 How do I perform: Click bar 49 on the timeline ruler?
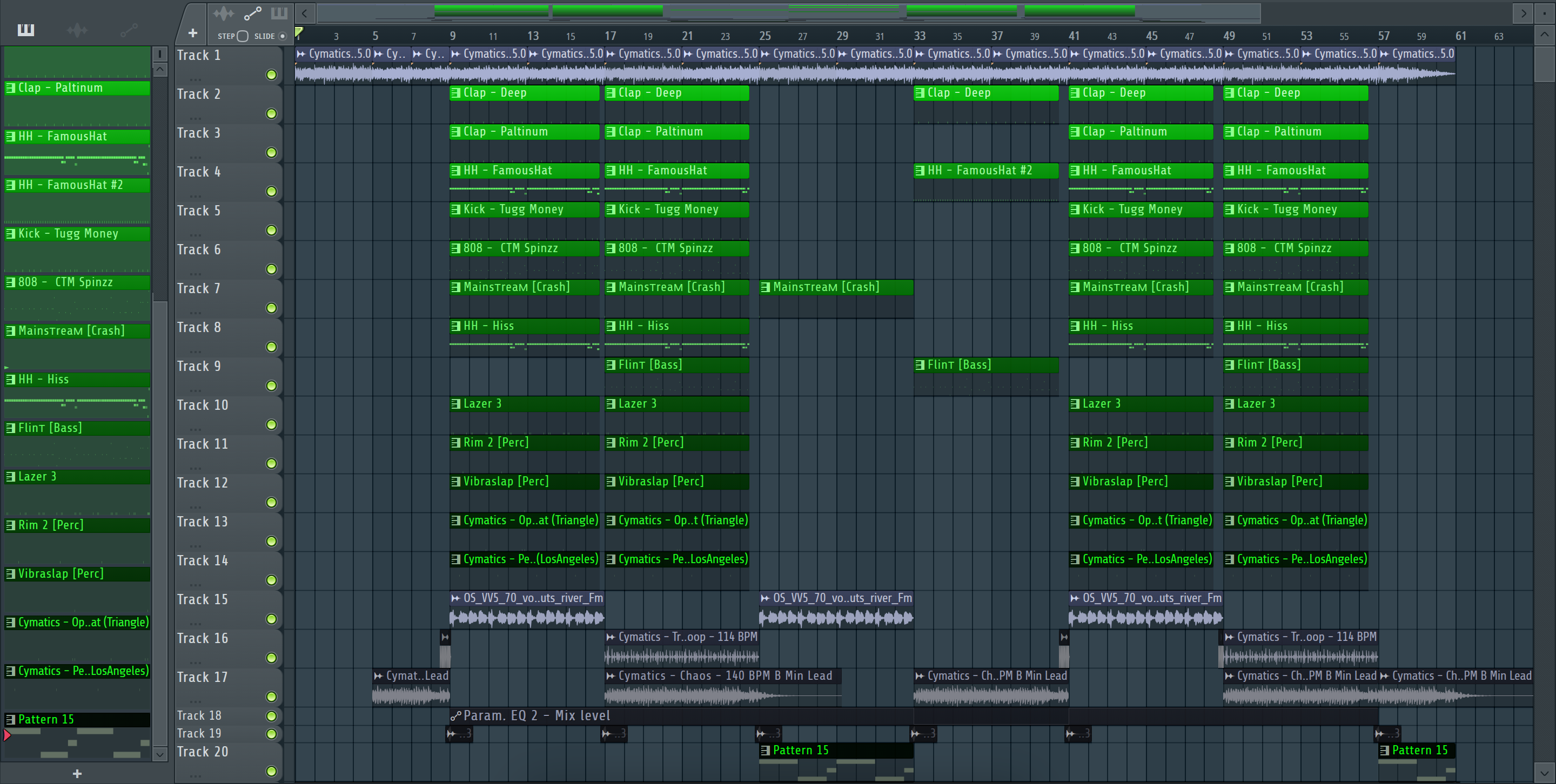click(1229, 36)
